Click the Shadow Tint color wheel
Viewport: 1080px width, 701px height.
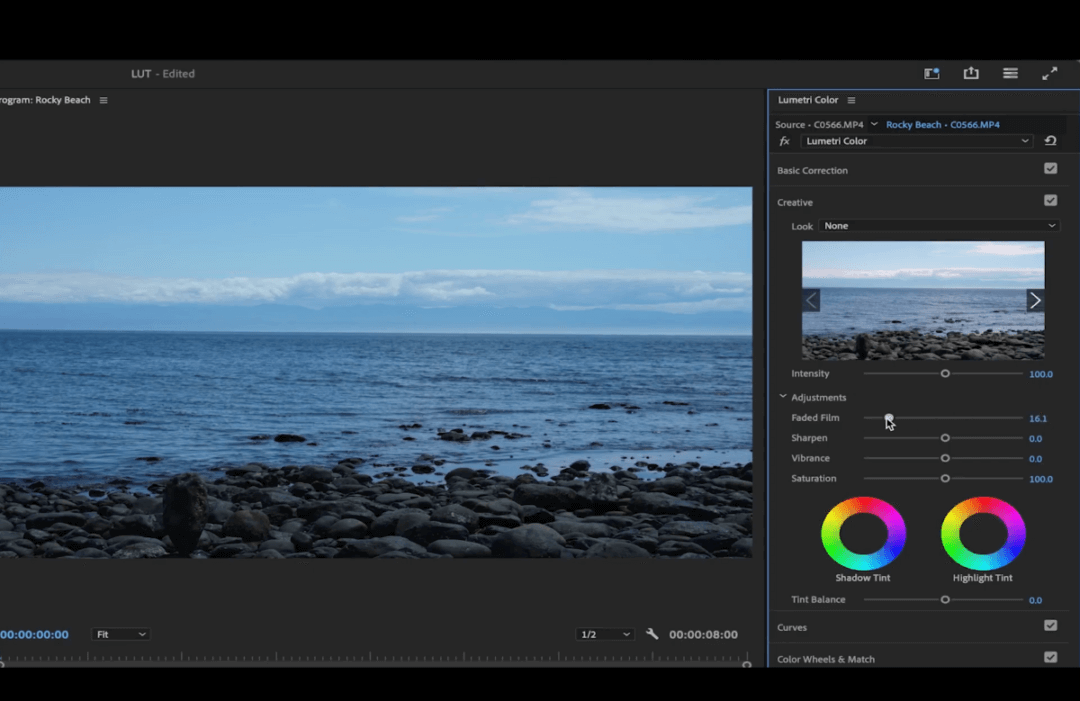[x=863, y=534]
